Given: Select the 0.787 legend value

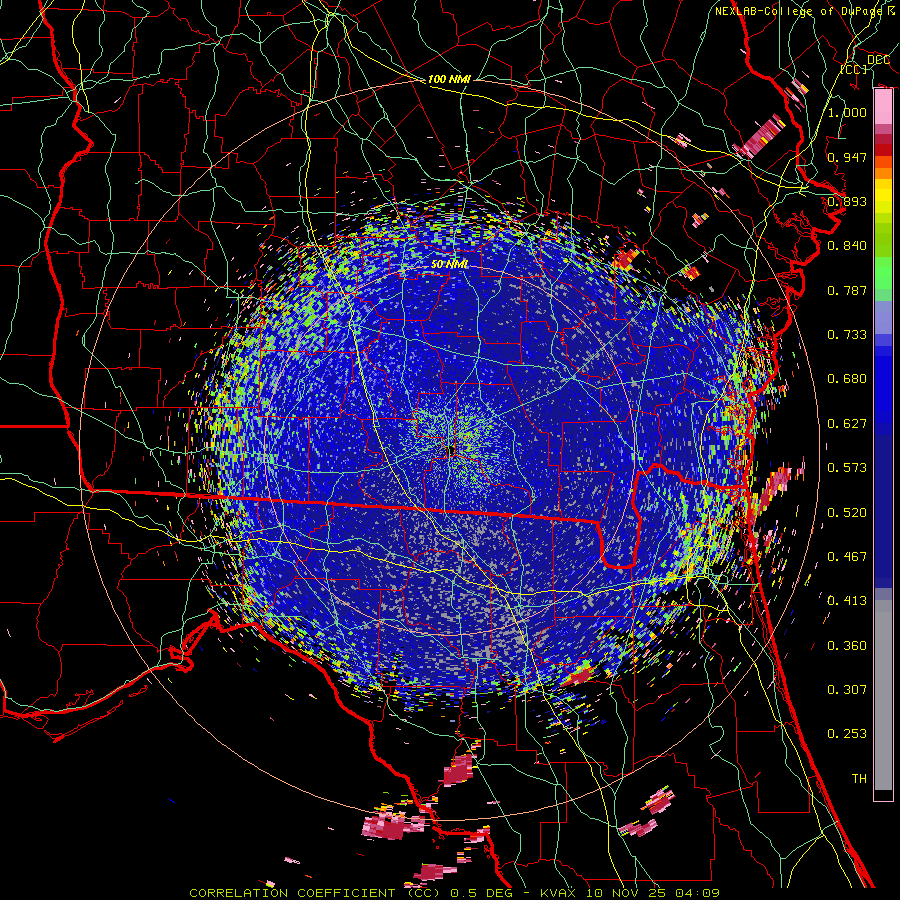Looking at the screenshot, I should [x=847, y=290].
